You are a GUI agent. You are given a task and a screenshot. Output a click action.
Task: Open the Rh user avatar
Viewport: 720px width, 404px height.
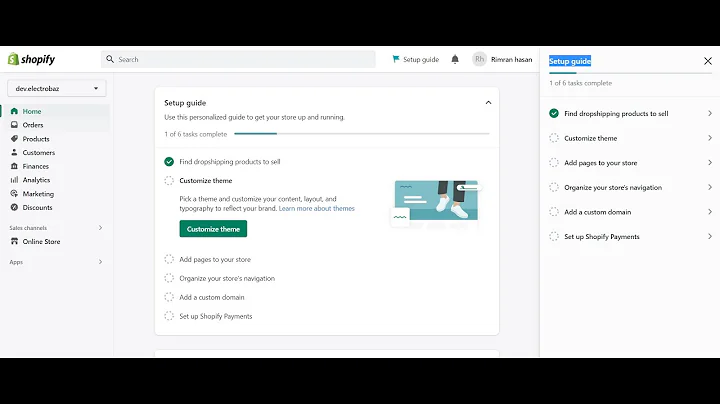point(479,59)
